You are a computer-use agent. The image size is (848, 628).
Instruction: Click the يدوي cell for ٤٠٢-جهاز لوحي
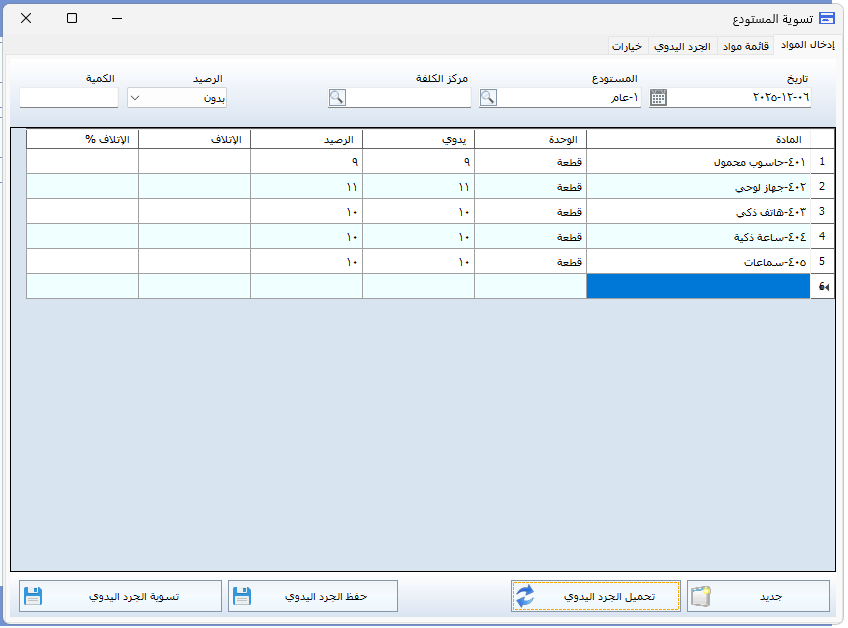(418, 186)
